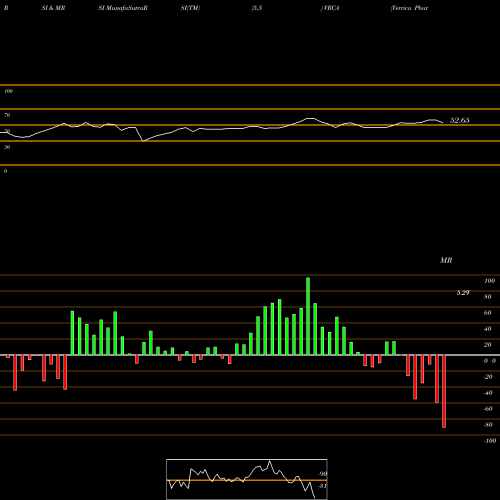Click the MR panel title label

tap(446, 260)
